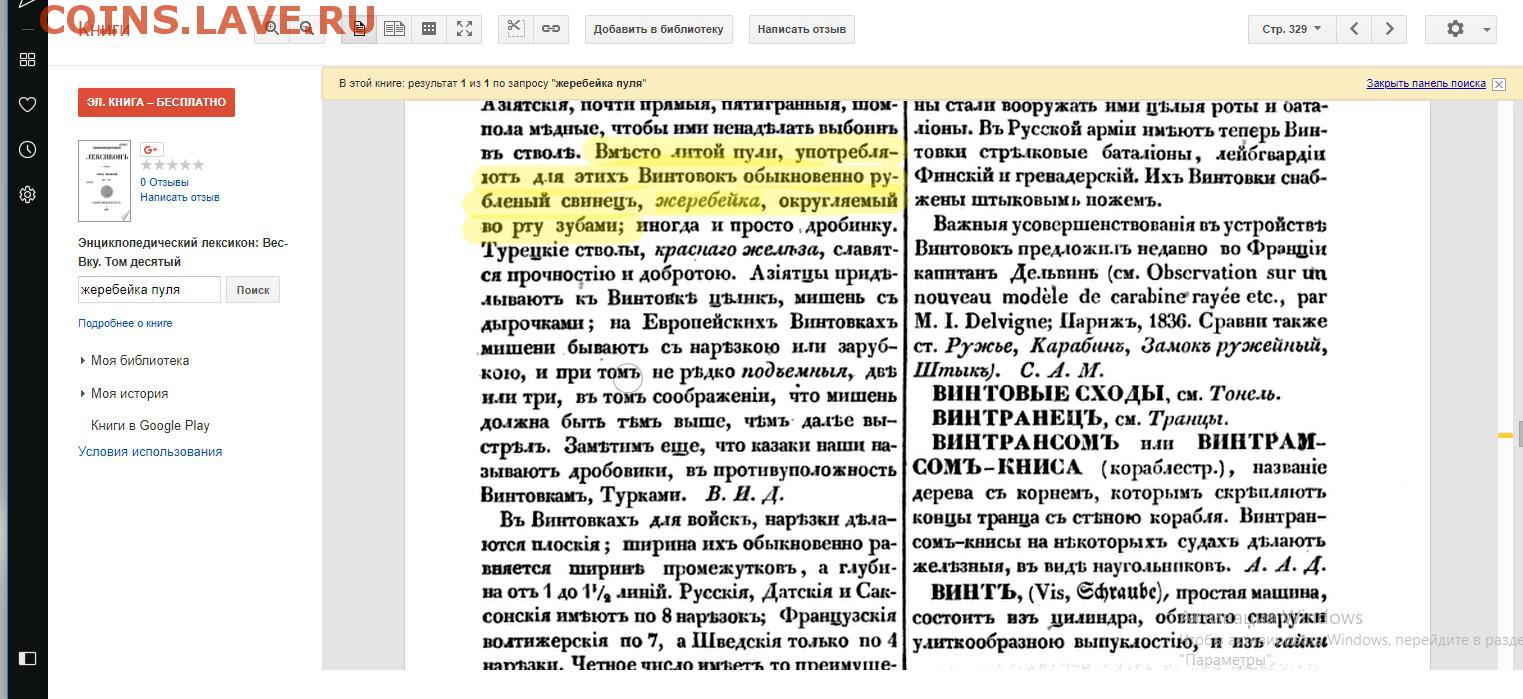Switch to single-page view mode
Screen dimensions: 1523x699
coord(359,29)
